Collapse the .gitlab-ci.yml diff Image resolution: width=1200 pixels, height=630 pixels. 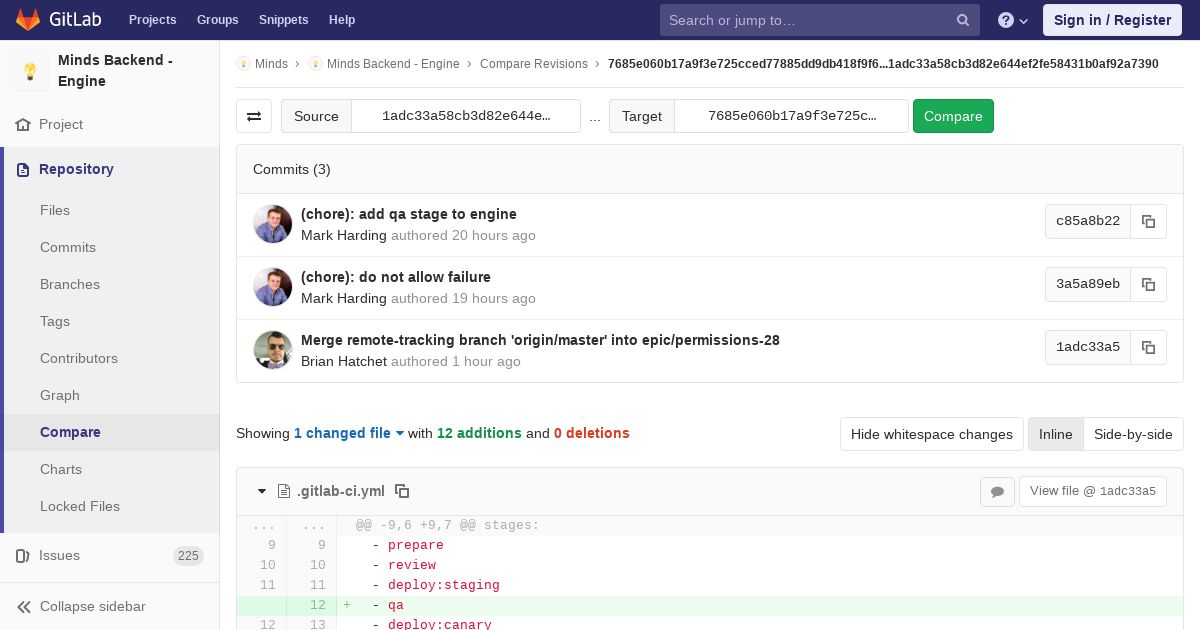pyautogui.click(x=262, y=491)
